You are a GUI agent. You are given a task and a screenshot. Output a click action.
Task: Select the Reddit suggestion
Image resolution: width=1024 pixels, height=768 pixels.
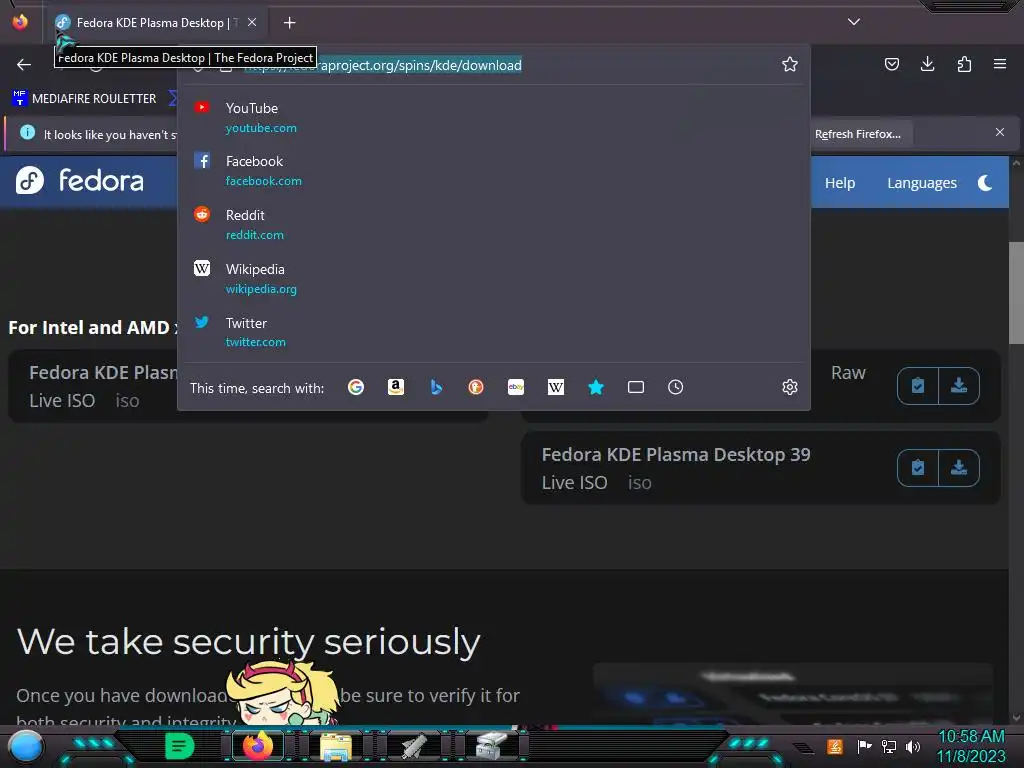[x=494, y=225]
